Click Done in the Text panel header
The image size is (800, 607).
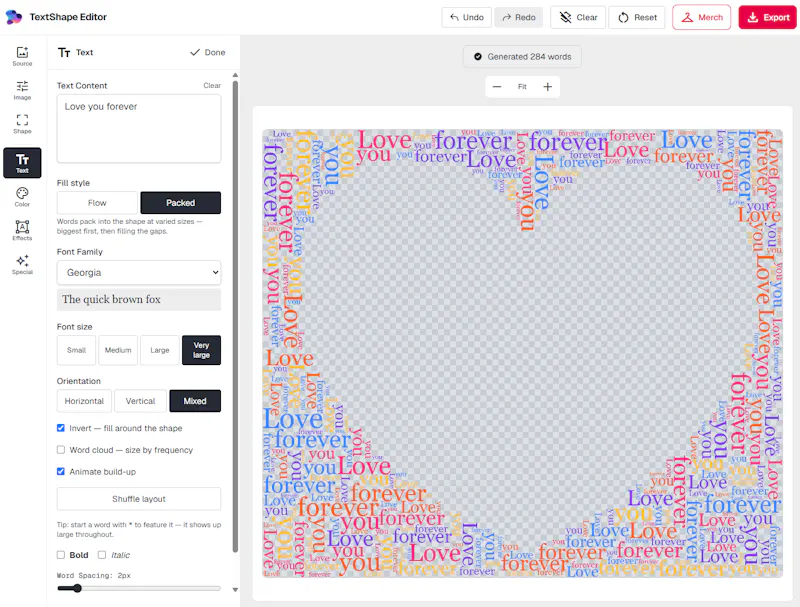pos(208,52)
